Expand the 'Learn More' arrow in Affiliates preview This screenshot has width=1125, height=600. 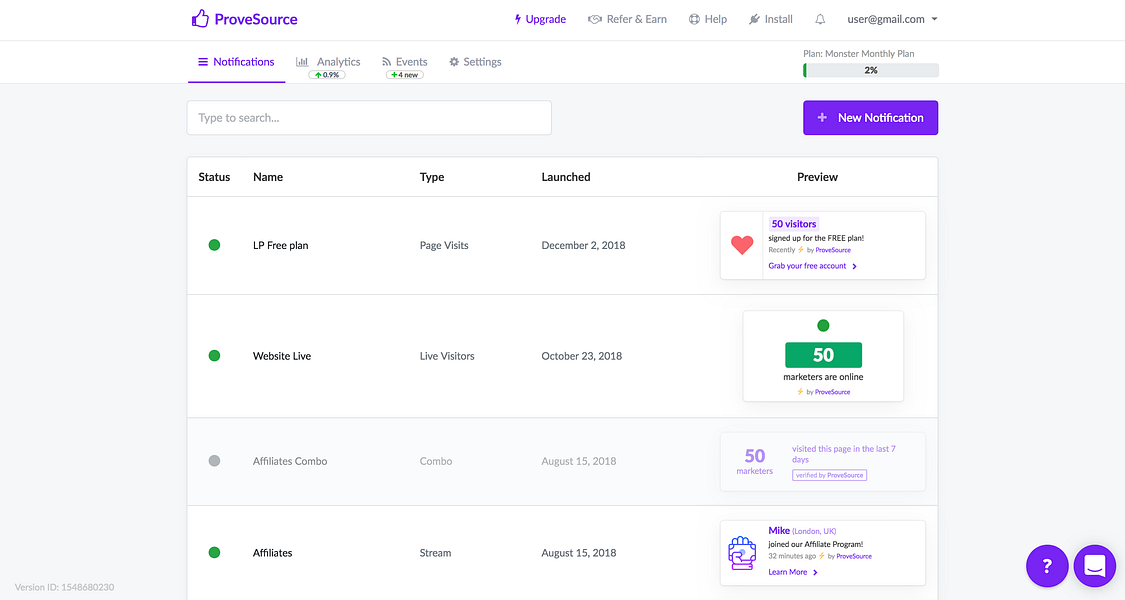[814, 571]
